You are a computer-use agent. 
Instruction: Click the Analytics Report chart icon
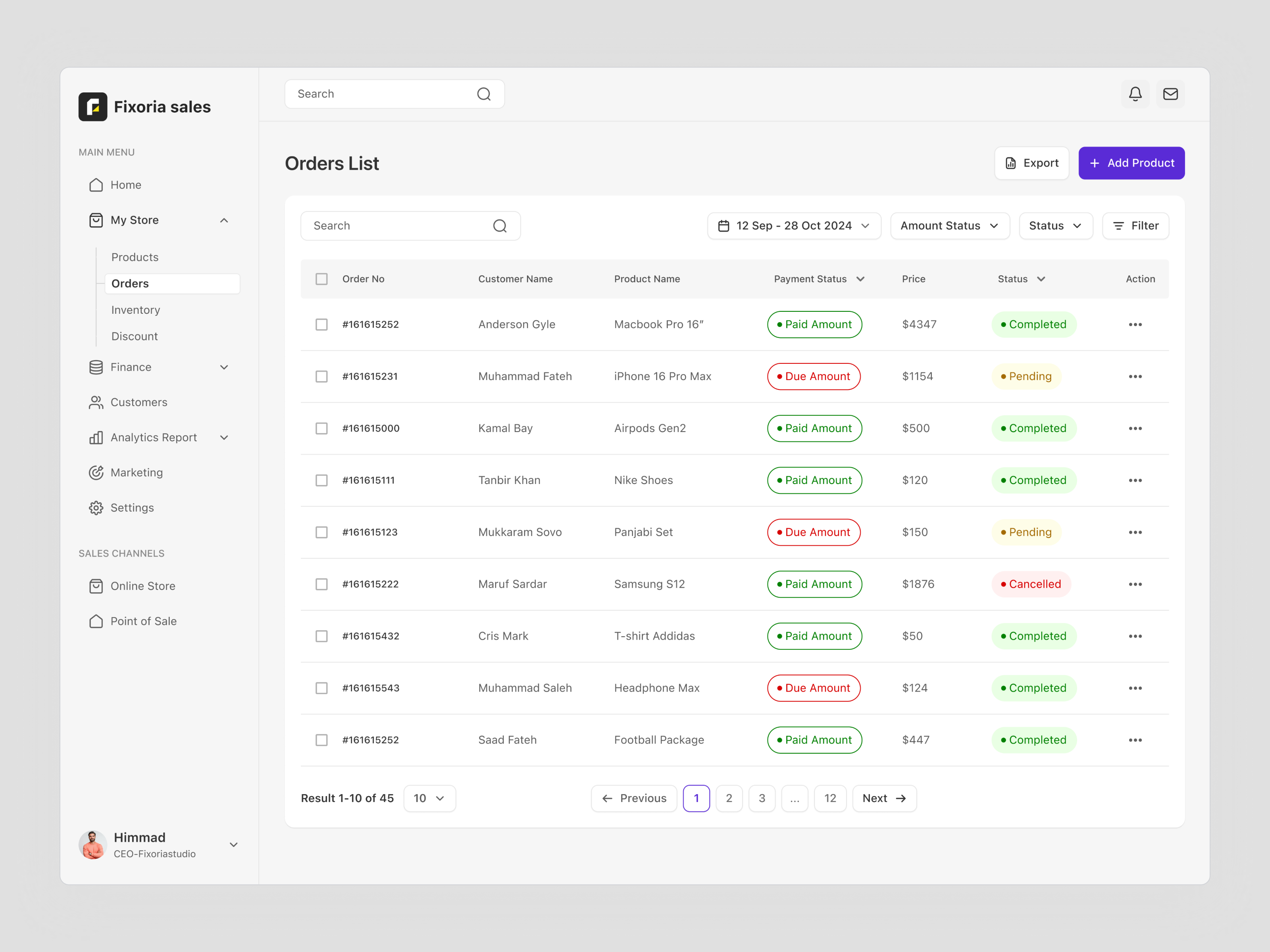(96, 437)
